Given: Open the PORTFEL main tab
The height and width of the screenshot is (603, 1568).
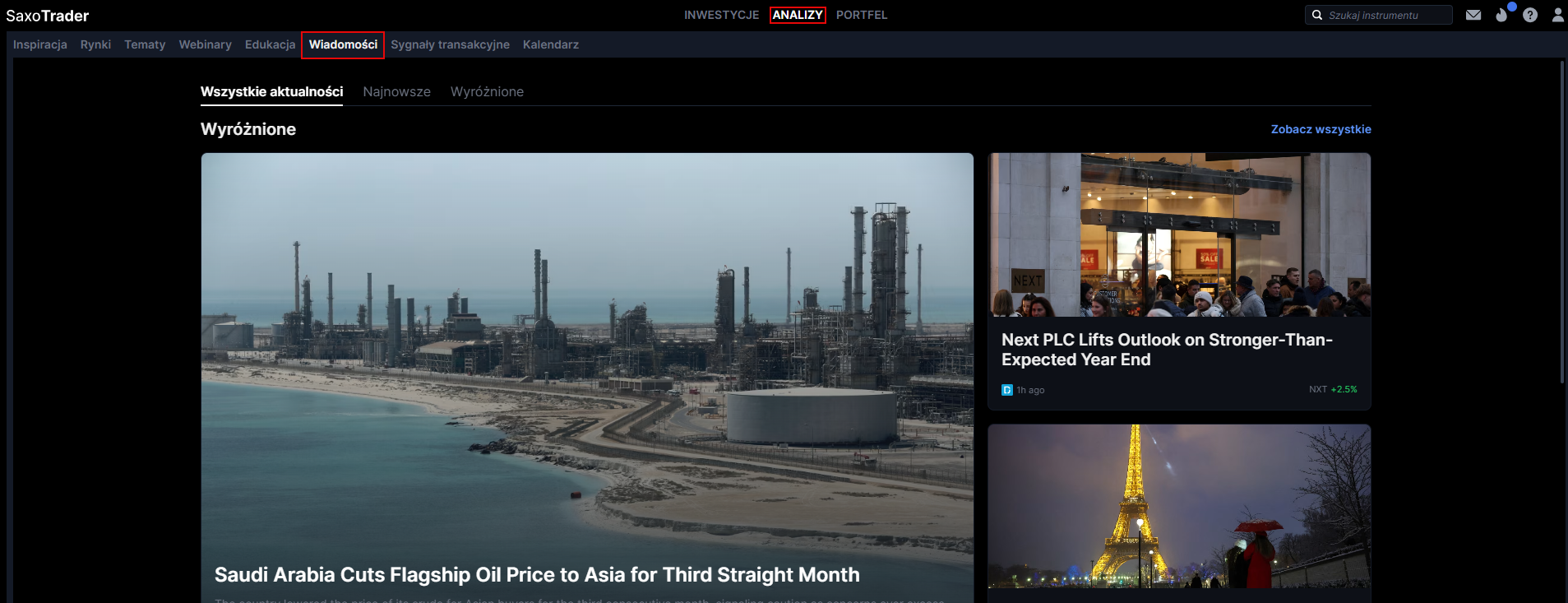Looking at the screenshot, I should coord(861,15).
